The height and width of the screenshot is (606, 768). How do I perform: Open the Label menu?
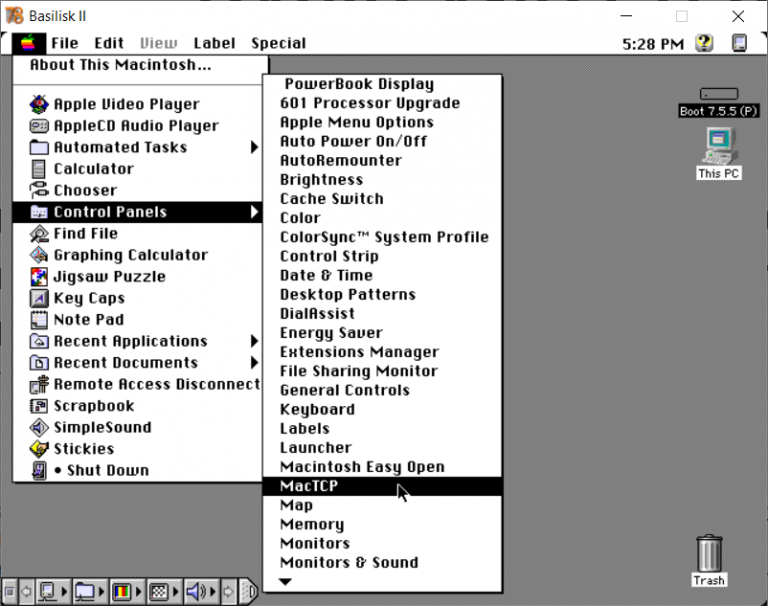click(215, 44)
